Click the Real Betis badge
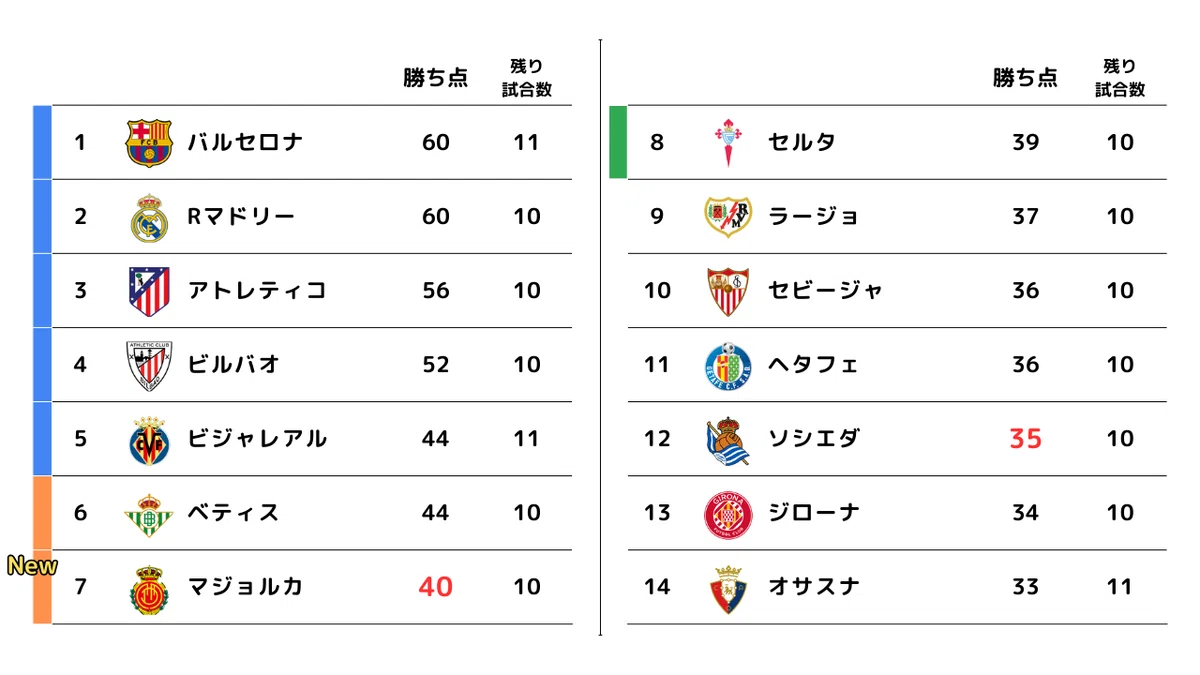Image resolution: width=1200 pixels, height=675 pixels. (x=149, y=514)
